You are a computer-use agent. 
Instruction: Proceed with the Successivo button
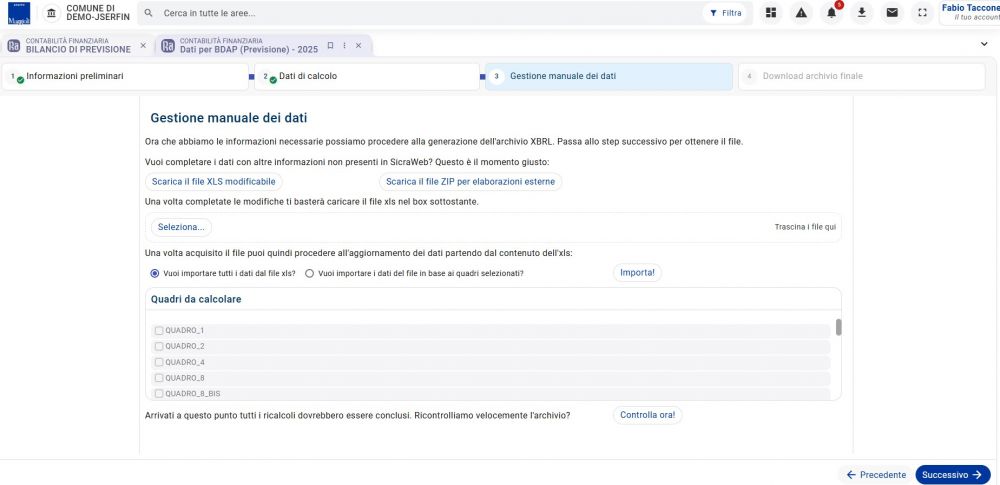952,475
